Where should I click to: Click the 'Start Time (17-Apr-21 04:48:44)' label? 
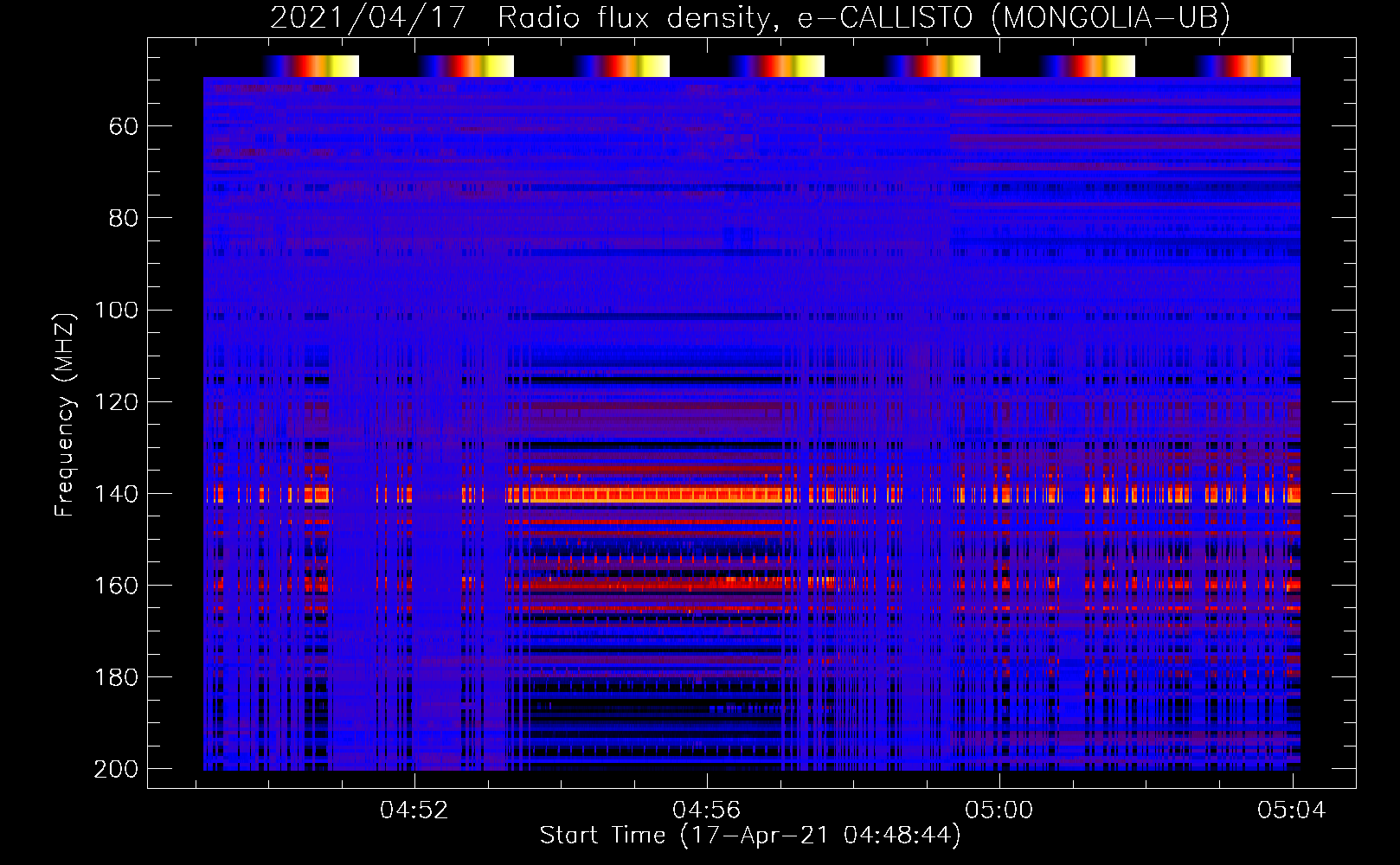[750, 836]
